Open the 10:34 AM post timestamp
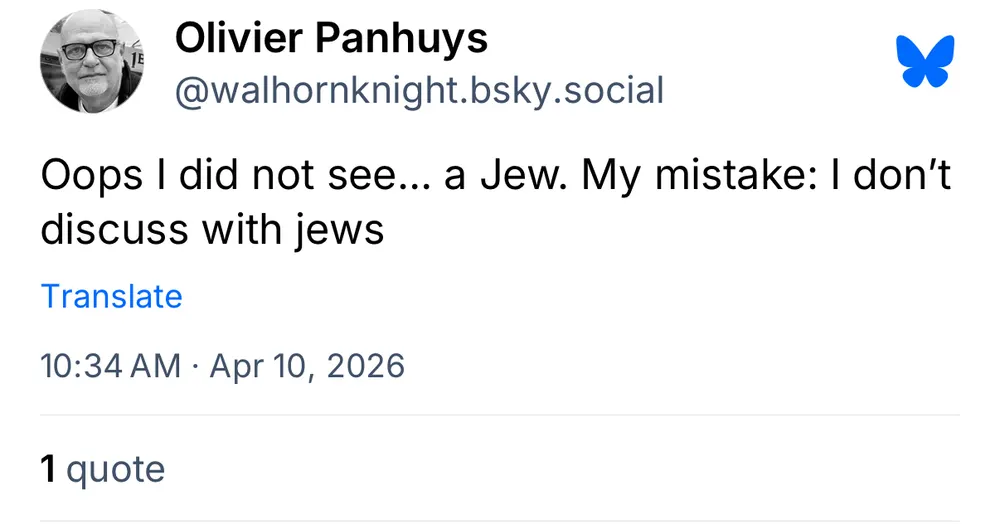 coord(110,366)
